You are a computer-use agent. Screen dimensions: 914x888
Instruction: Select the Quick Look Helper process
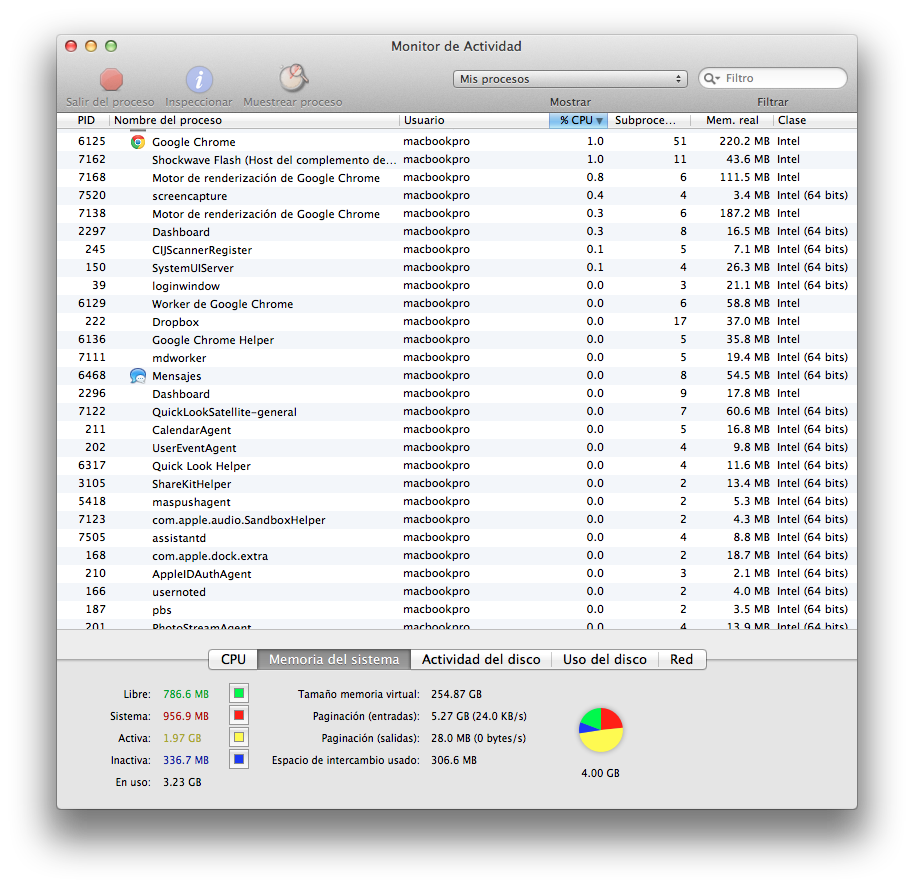[x=457, y=466]
